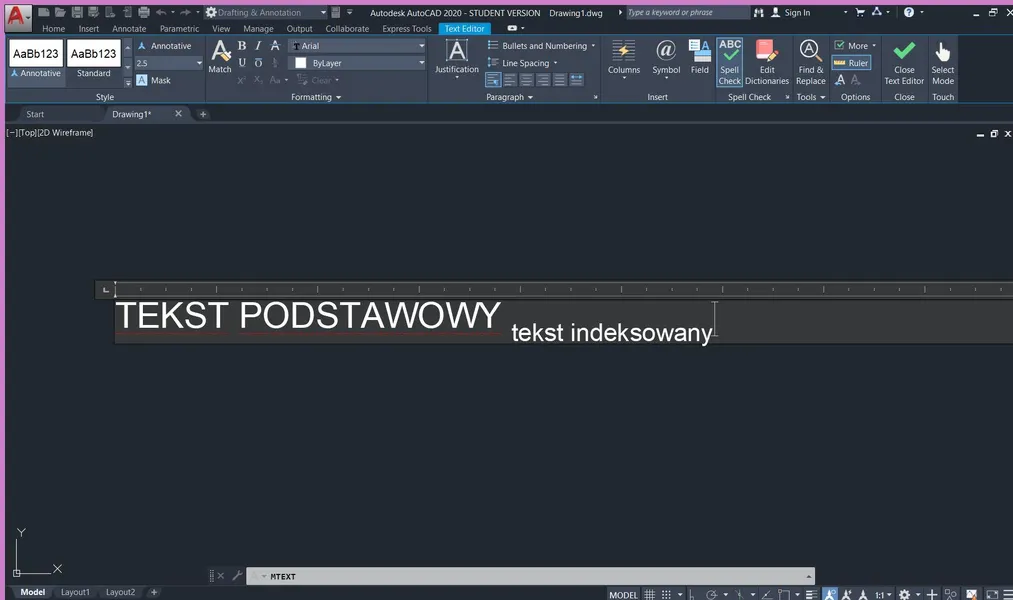Image resolution: width=1013 pixels, height=600 pixels.
Task: Select the Close Text Editor checkmark icon
Action: 903,50
